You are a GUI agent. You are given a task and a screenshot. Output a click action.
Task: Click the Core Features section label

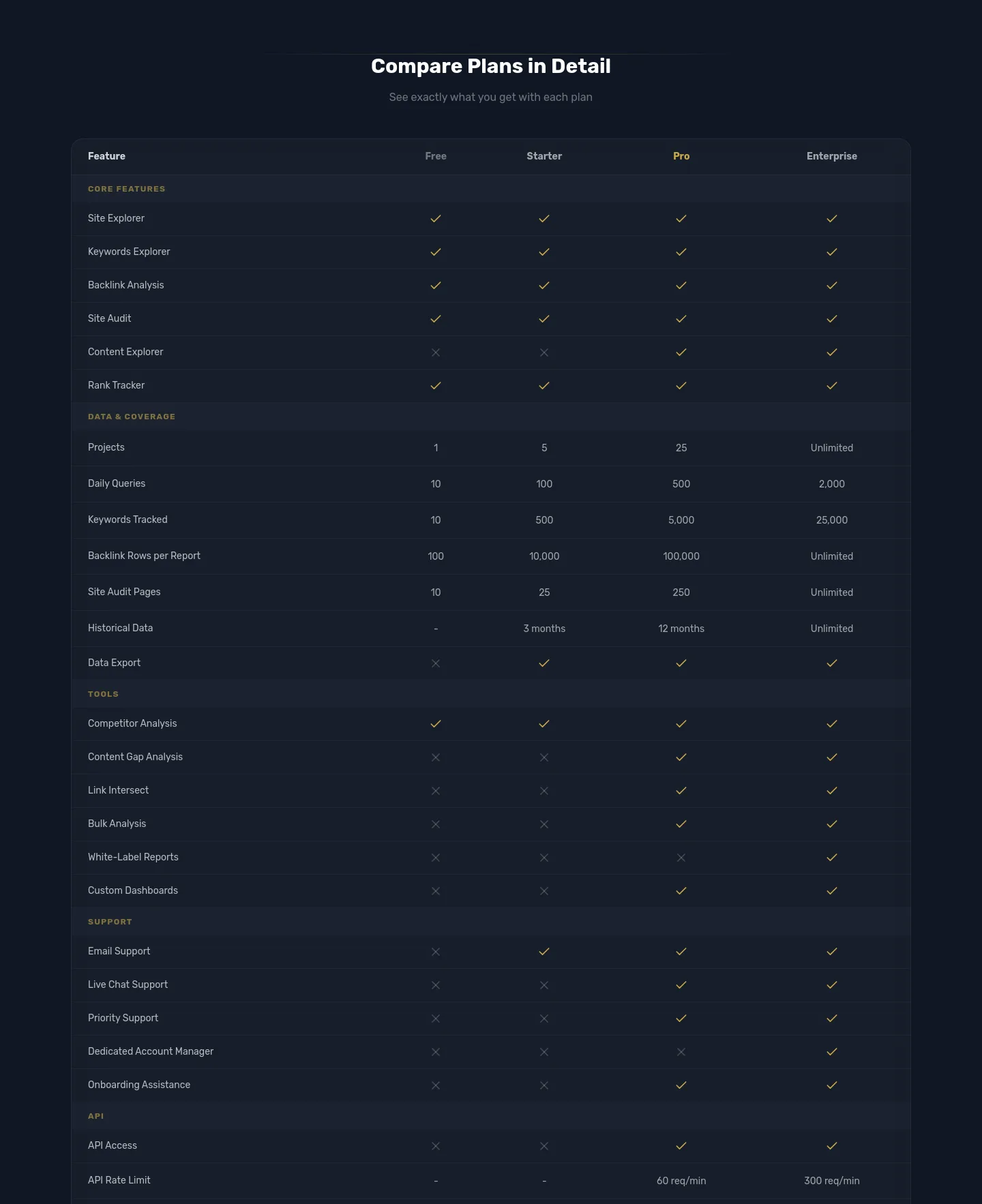click(x=127, y=189)
